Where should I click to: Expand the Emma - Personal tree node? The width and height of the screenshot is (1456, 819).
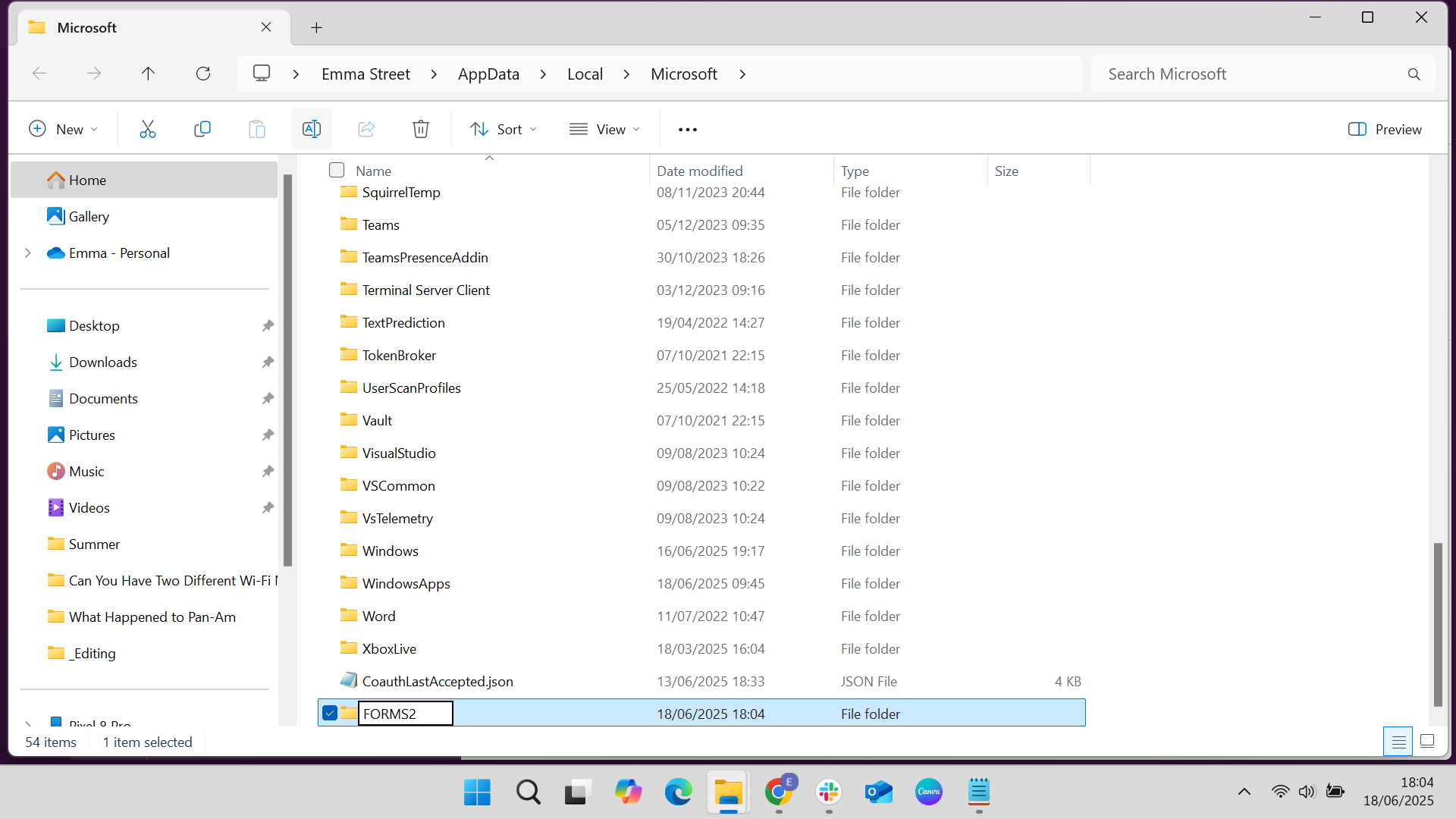pyautogui.click(x=28, y=253)
